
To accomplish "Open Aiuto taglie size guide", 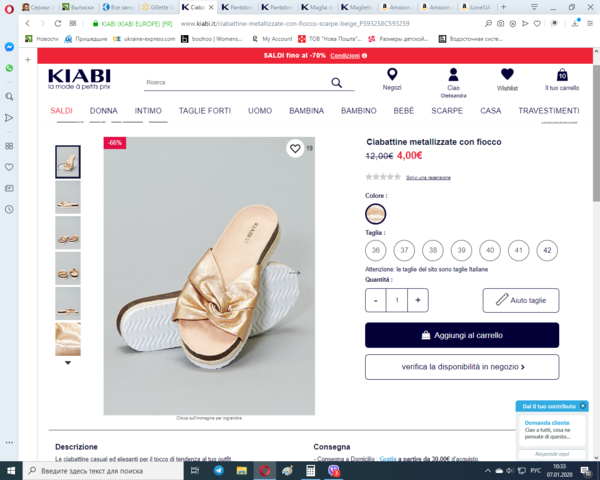I will (x=520, y=300).
